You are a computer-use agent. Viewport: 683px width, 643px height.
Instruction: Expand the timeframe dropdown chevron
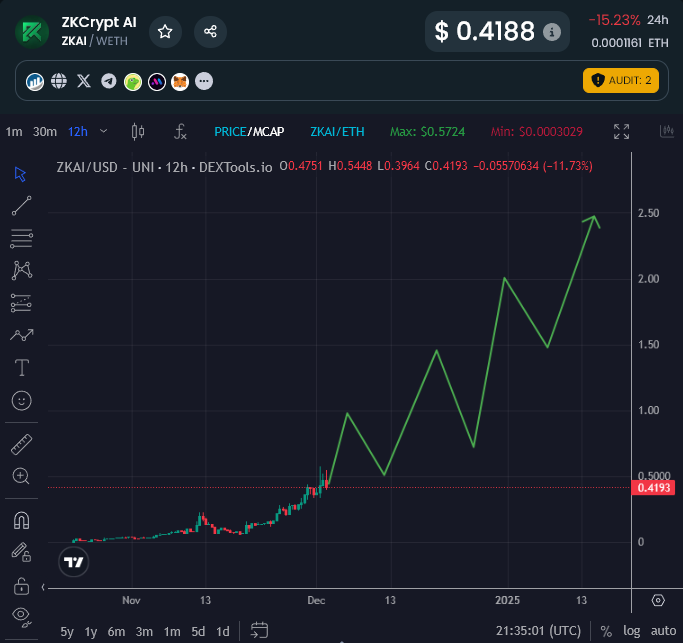pos(104,131)
